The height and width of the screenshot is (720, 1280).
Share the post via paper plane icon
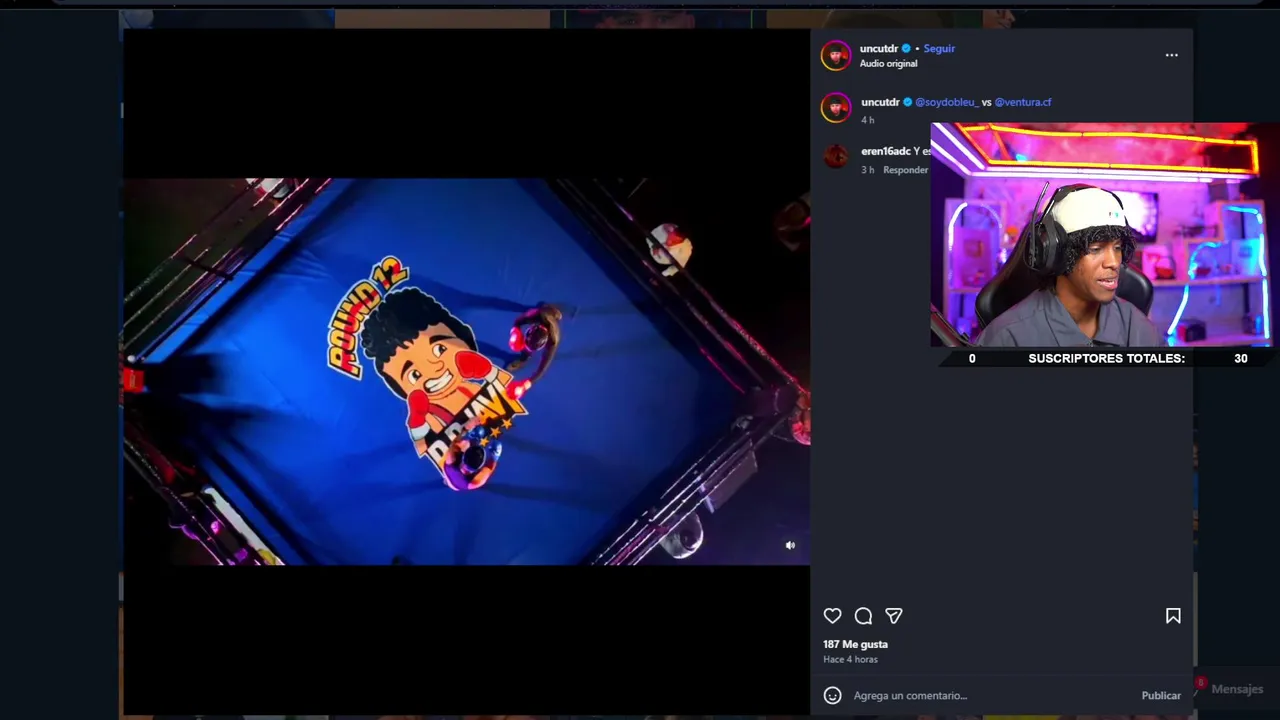pyautogui.click(x=894, y=616)
